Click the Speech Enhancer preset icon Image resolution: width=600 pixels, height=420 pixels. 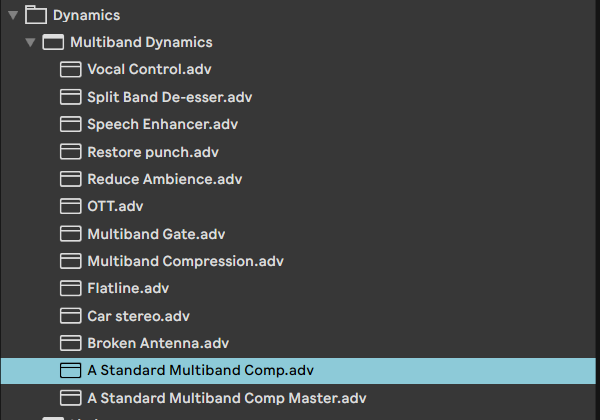[70, 125]
